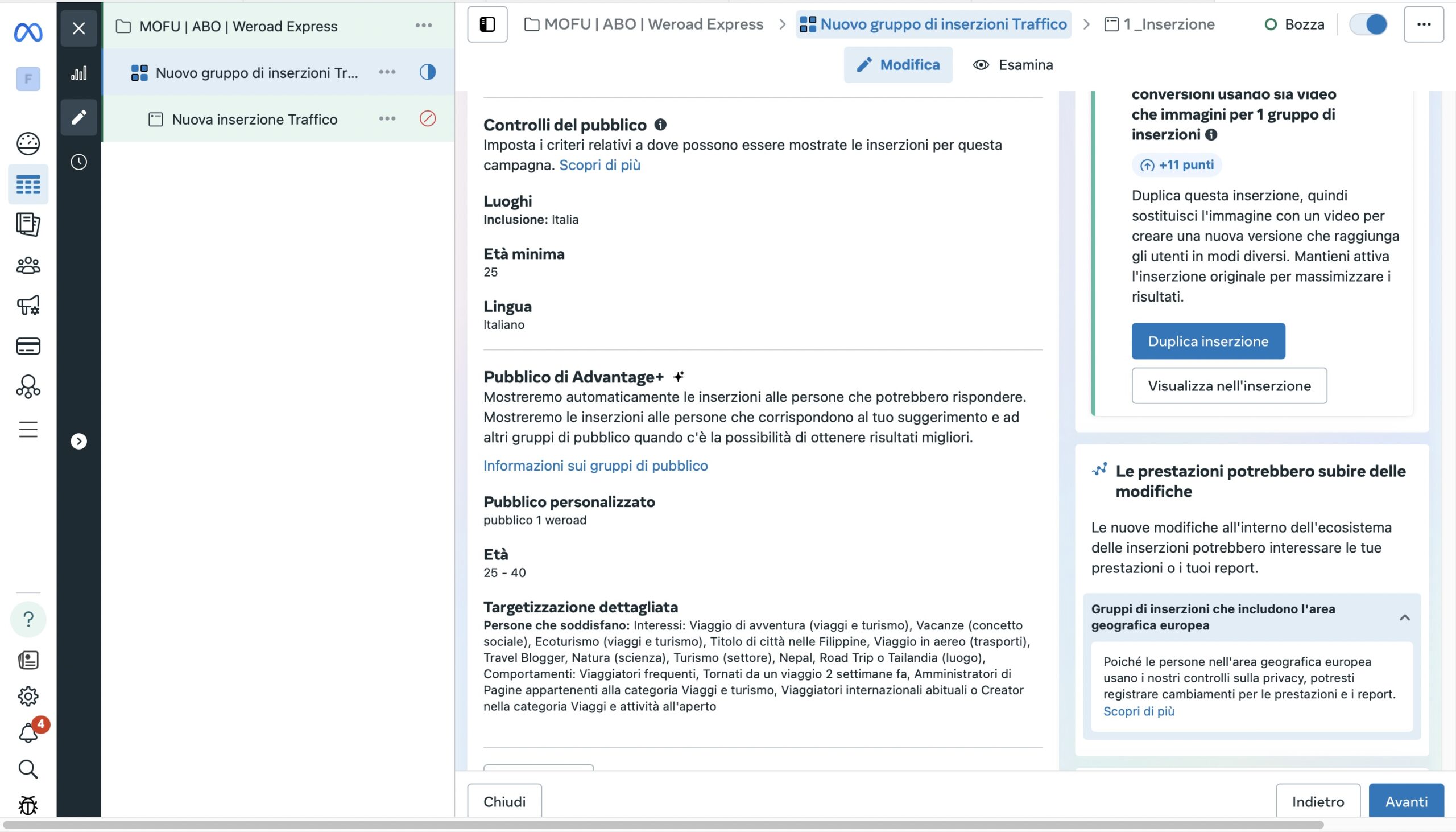Open Scopri di più link under Controlli del pubblico

coord(599,164)
